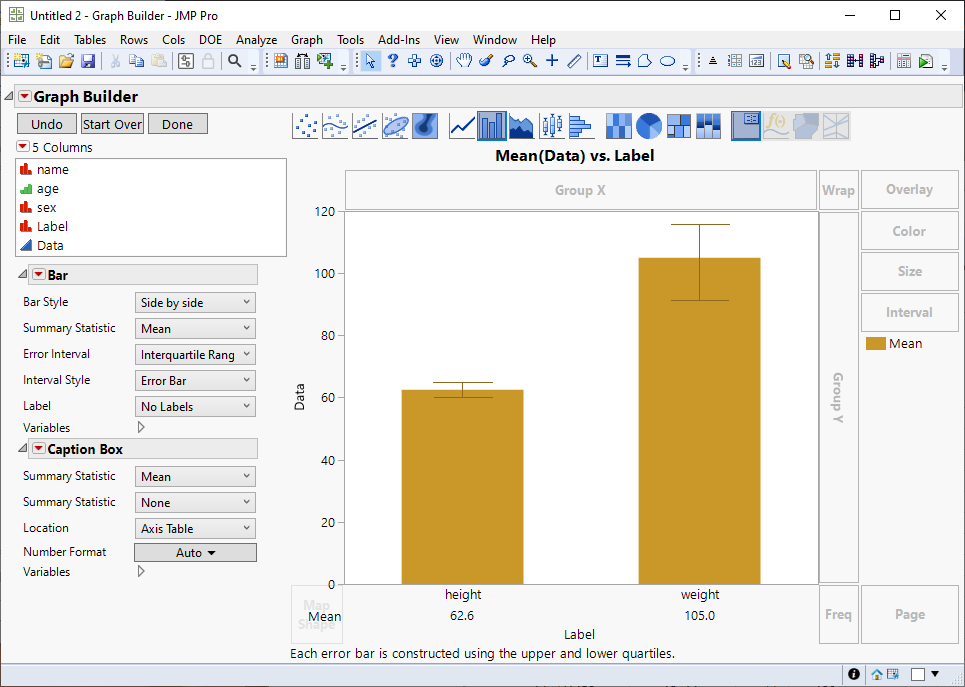Open the Graph menu
This screenshot has width=965, height=687.
(306, 40)
